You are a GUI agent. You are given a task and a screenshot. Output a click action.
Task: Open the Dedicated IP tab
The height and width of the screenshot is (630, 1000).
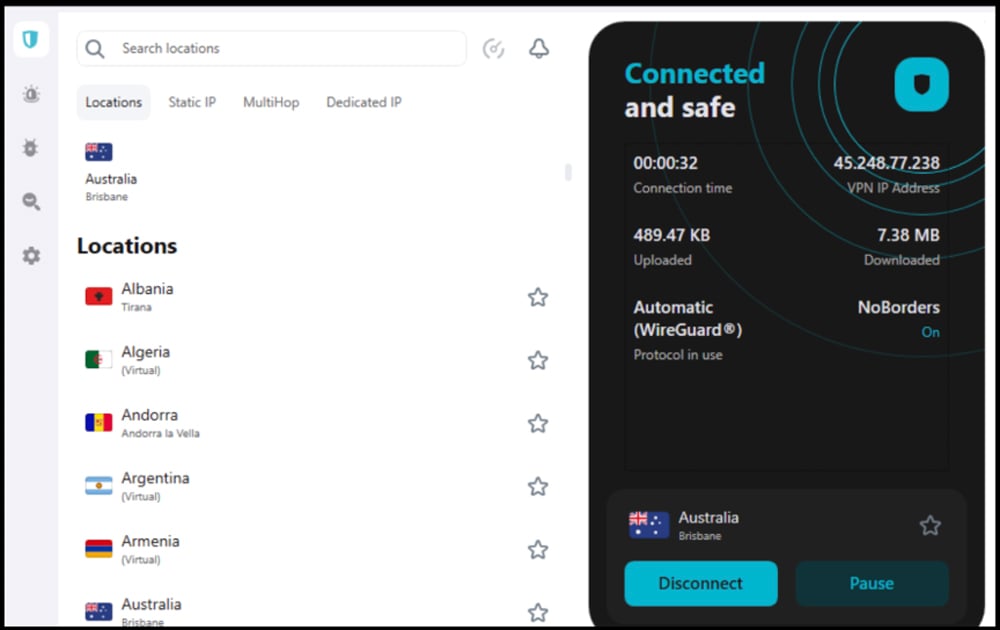pyautogui.click(x=364, y=102)
